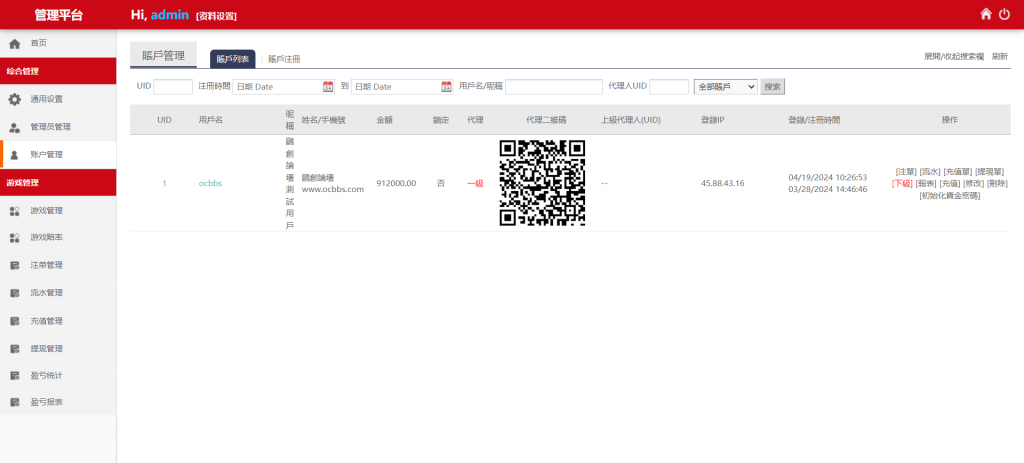1024x463 pixels.
Task: Open the 游戏管理 menu item icon in sidebar
Action: coord(14,211)
